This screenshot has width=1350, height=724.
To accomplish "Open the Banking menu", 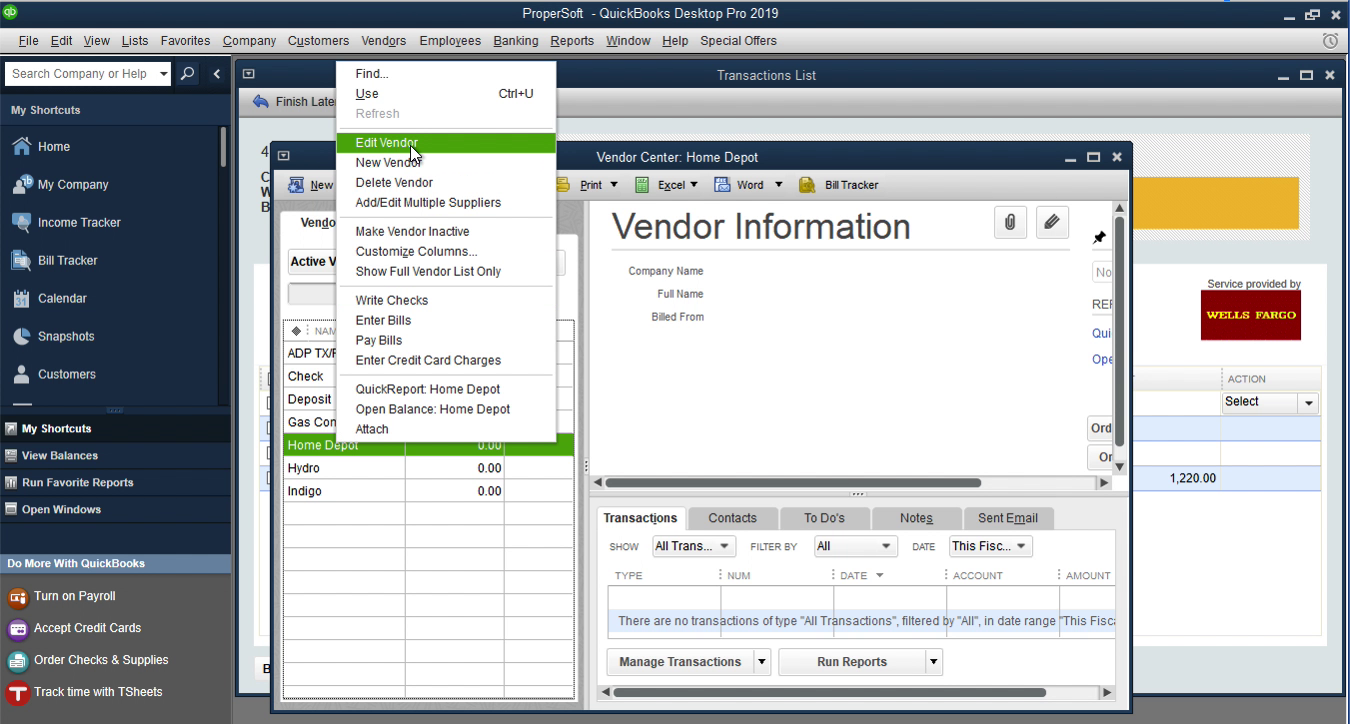I will (x=516, y=41).
